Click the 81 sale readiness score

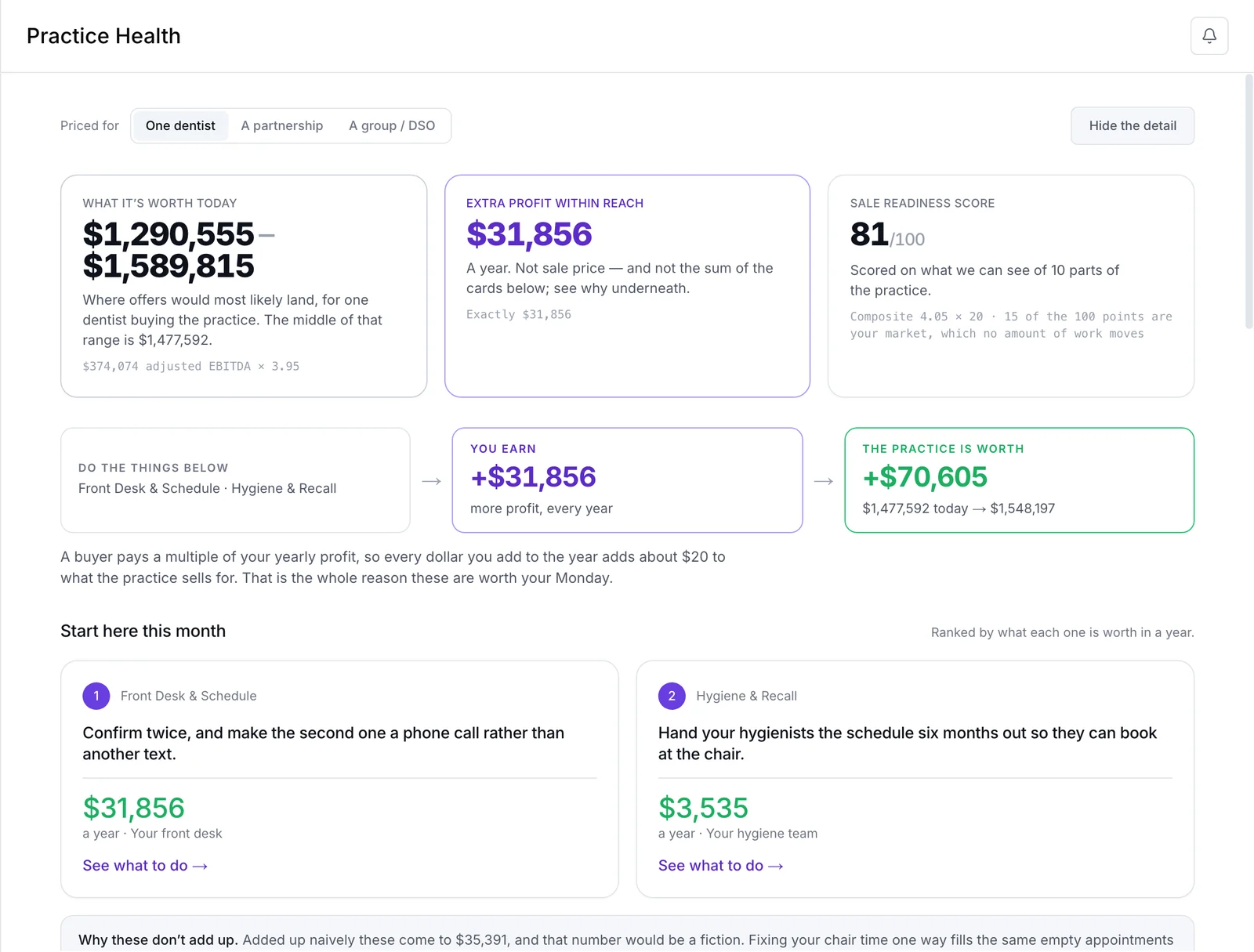coord(869,234)
